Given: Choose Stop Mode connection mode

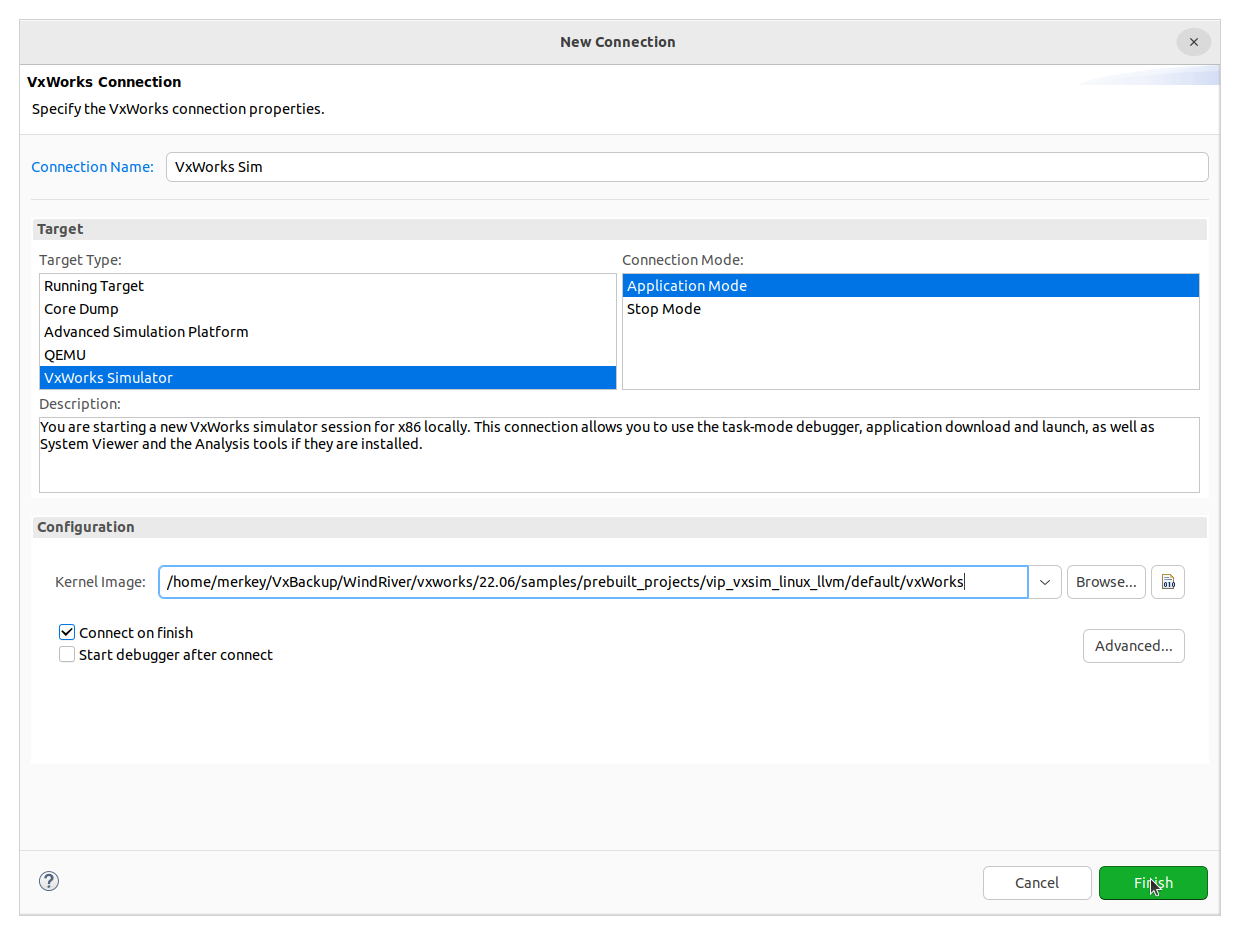Looking at the screenshot, I should coord(911,309).
